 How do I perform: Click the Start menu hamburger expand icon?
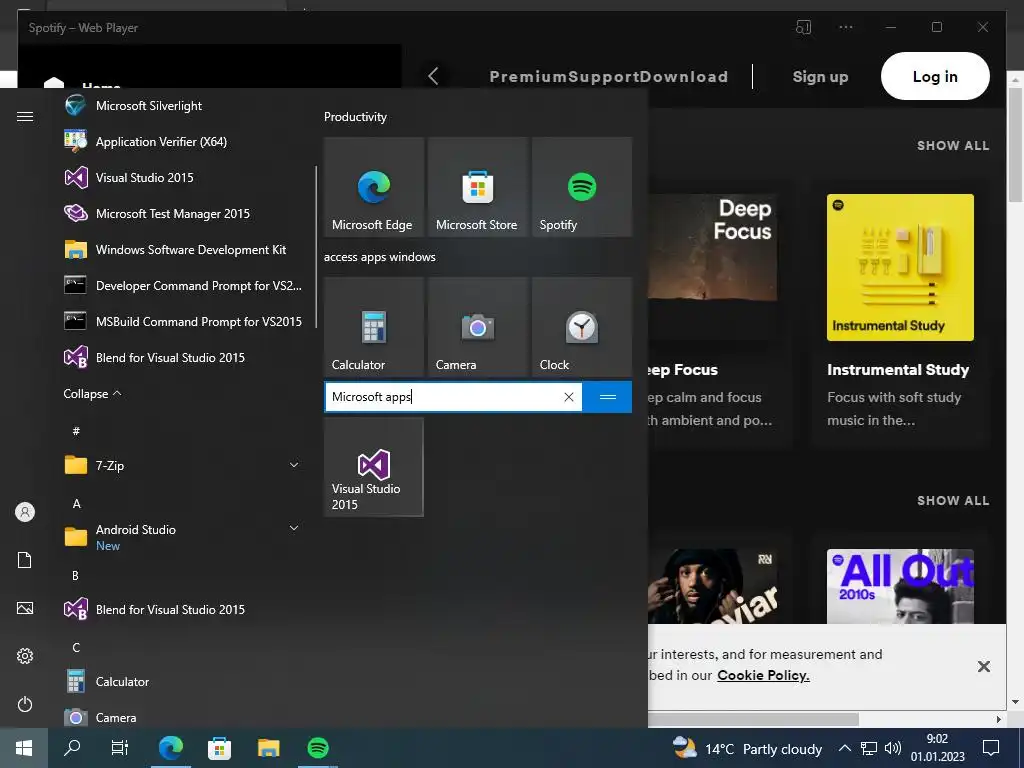coord(25,116)
